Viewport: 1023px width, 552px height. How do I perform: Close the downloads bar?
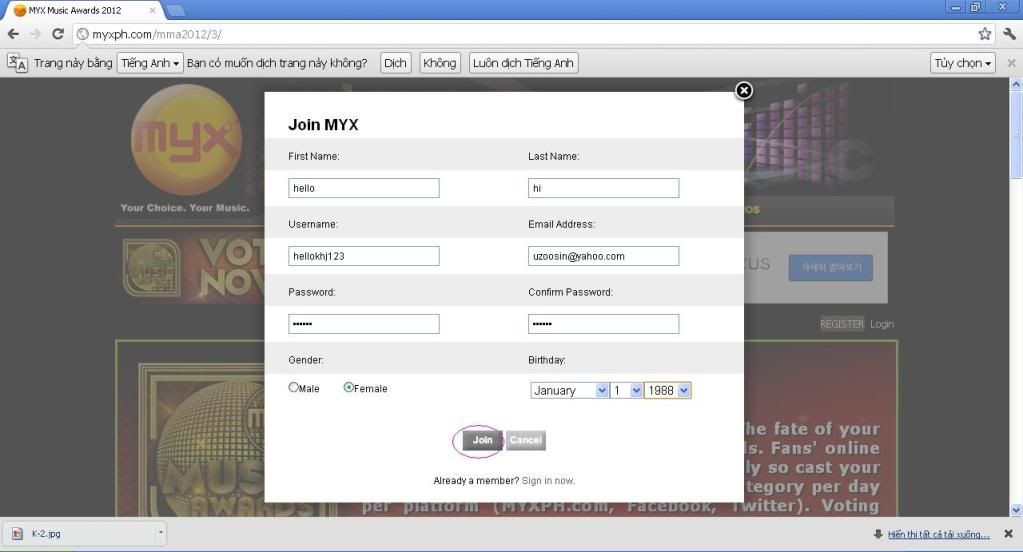click(x=1009, y=534)
